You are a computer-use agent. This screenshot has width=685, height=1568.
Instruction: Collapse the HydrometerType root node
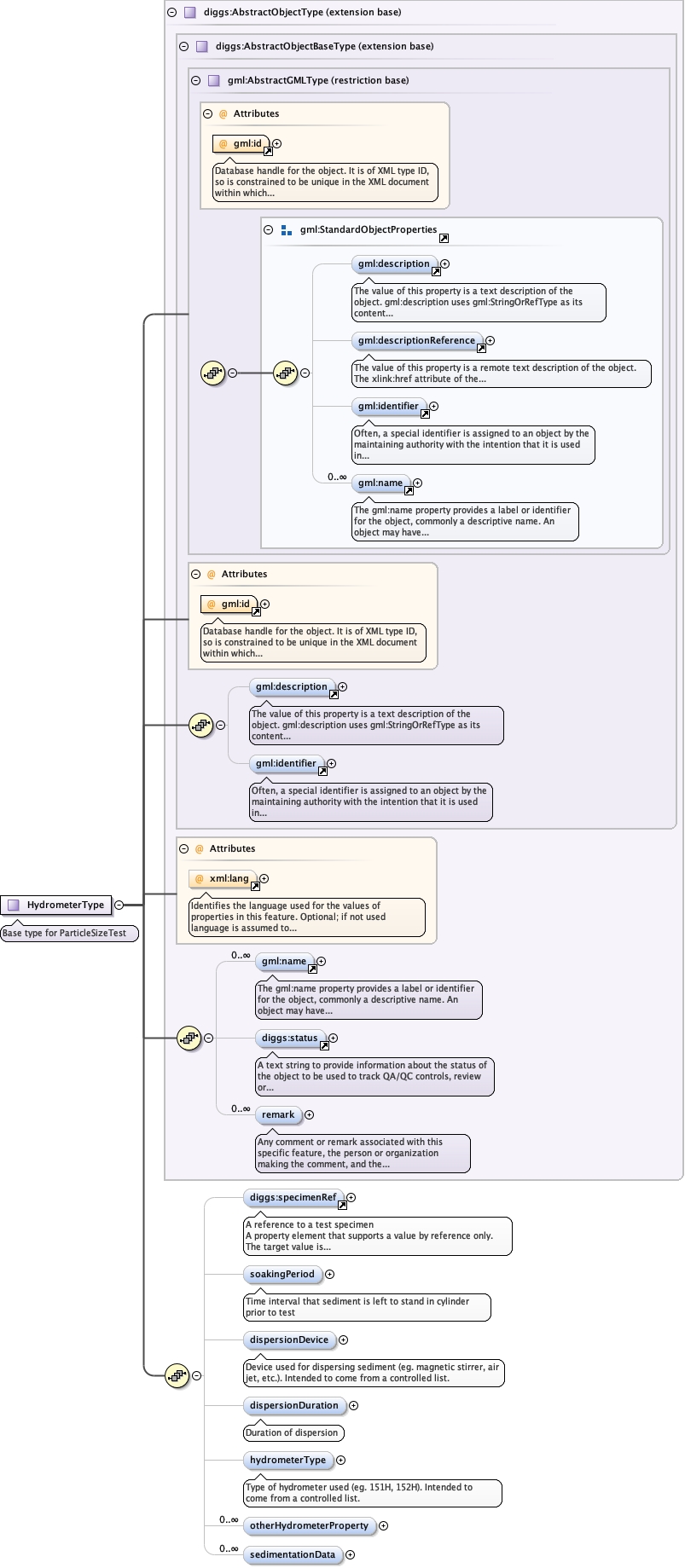coord(119,905)
